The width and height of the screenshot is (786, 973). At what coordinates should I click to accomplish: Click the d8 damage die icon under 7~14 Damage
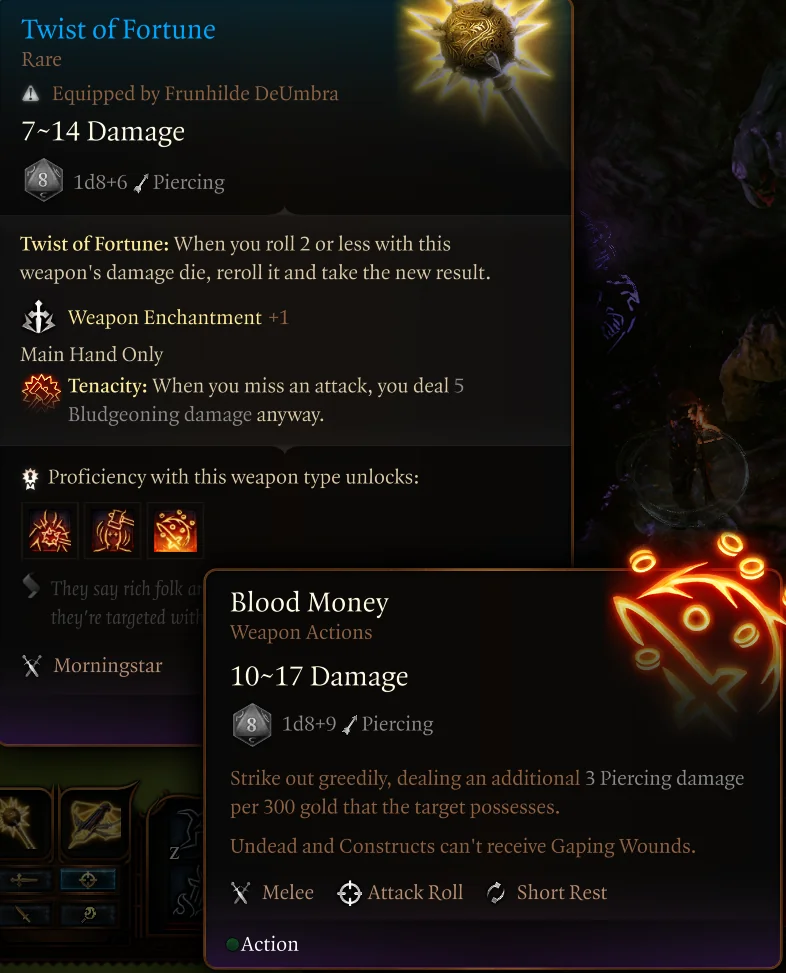(43, 181)
